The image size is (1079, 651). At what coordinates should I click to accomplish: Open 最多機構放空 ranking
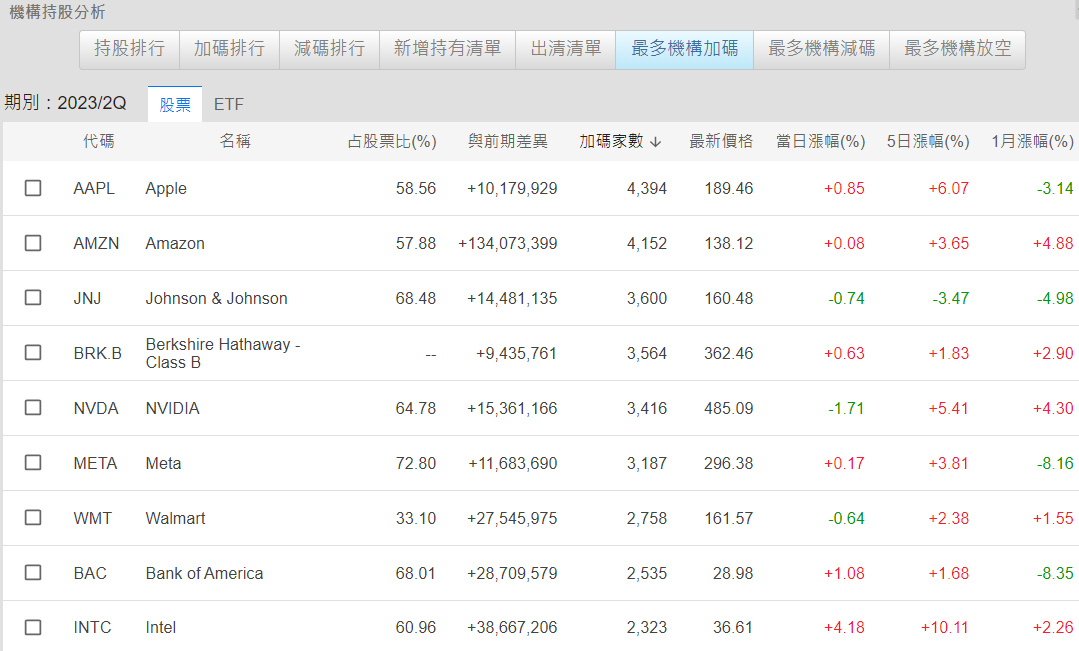(957, 48)
